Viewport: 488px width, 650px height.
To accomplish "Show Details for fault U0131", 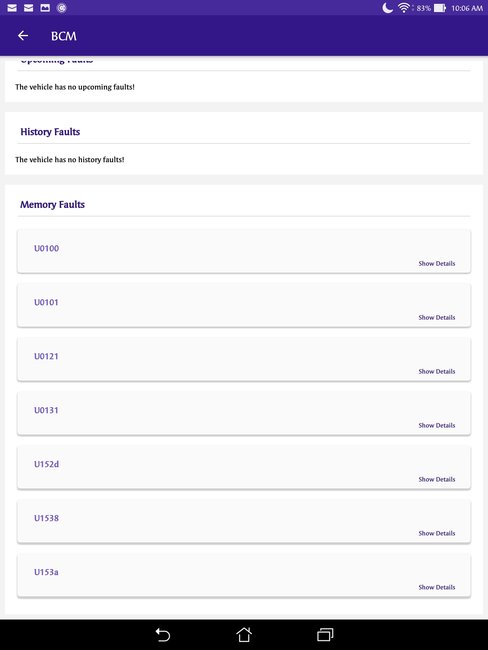I will point(437,425).
